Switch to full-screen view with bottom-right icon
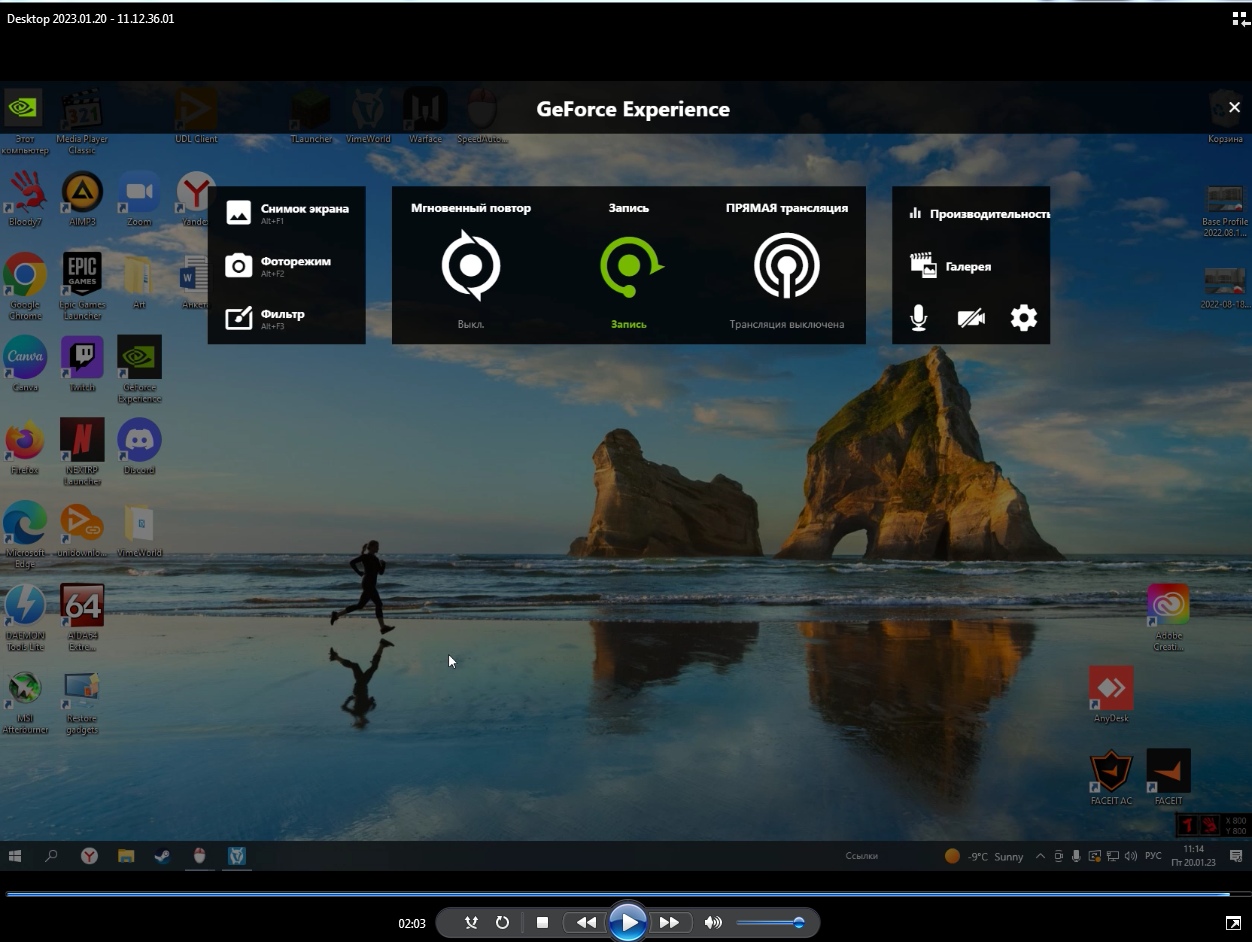Viewport: 1252px width, 942px height. click(x=1233, y=923)
